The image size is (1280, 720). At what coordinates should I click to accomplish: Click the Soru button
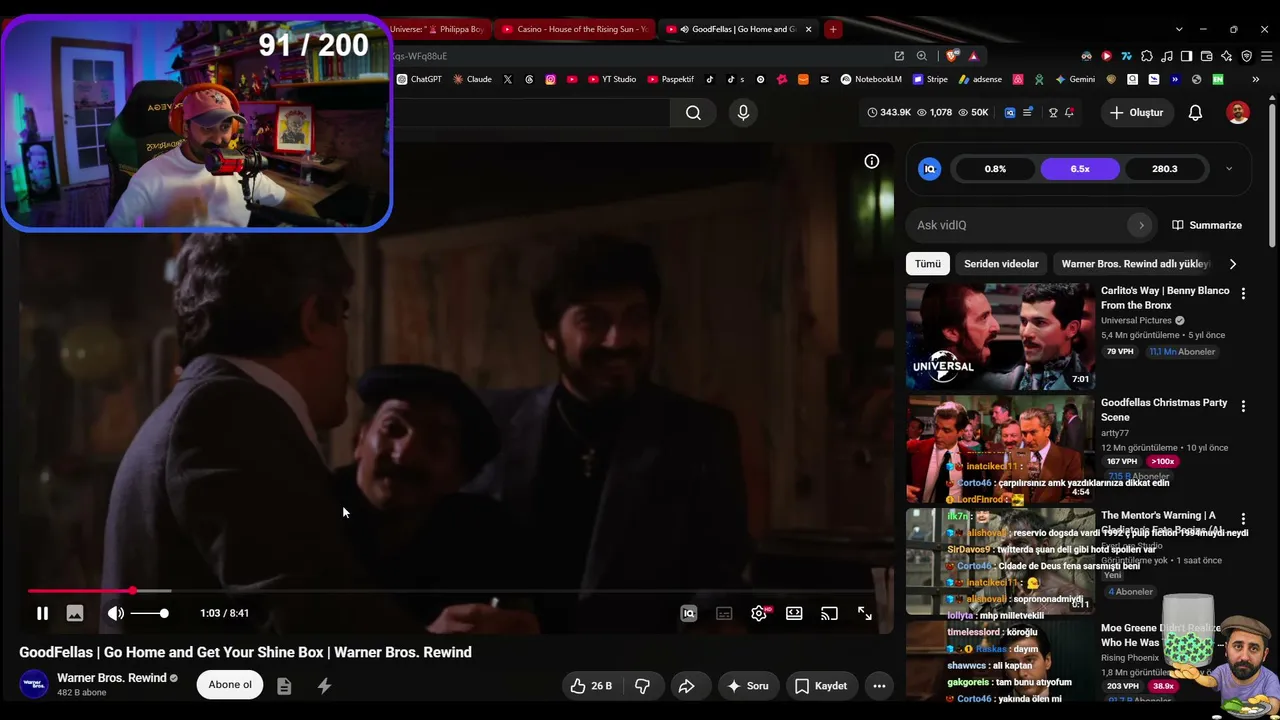pos(748,686)
